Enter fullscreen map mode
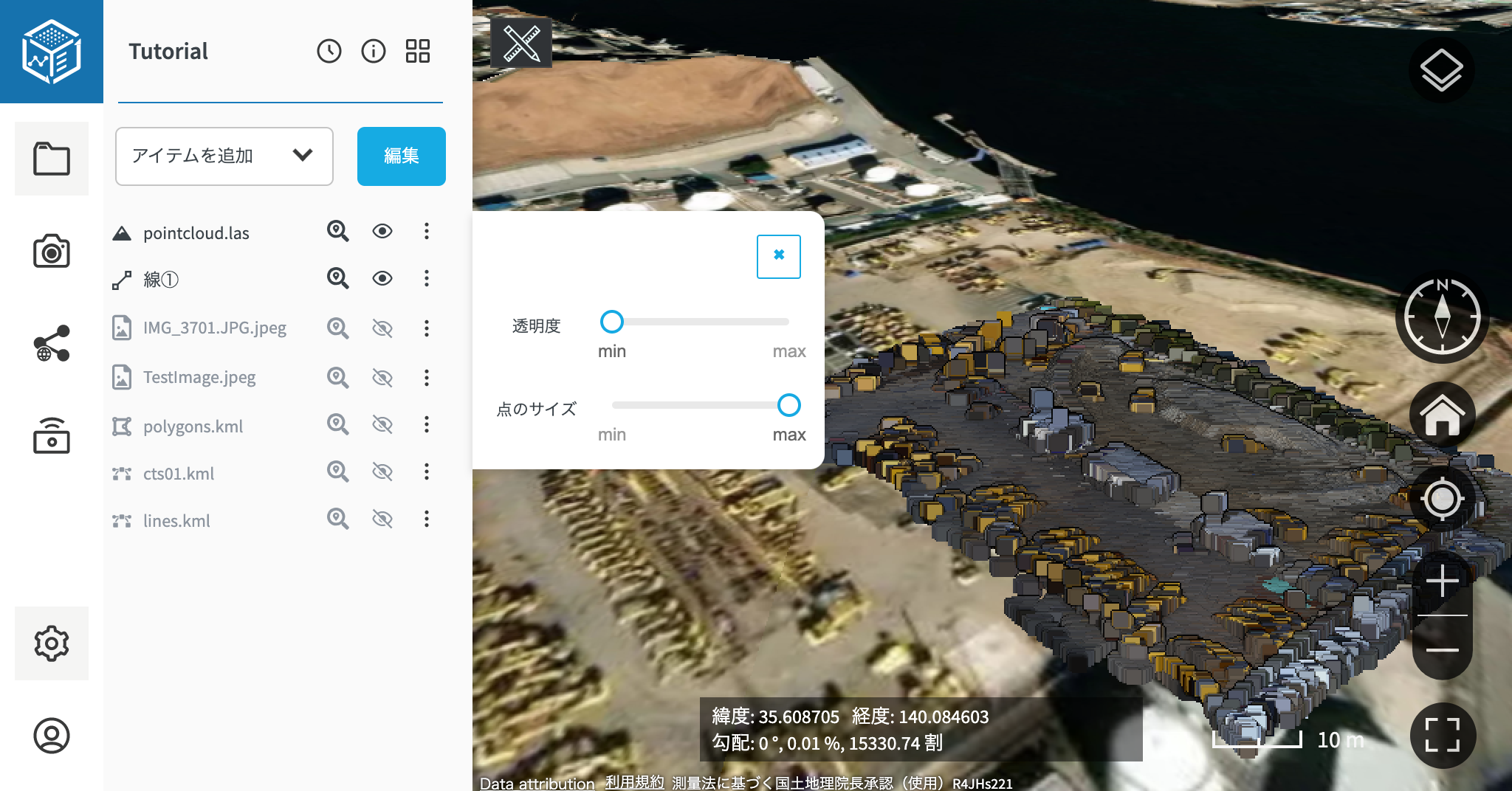Viewport: 1512px width, 791px height. (x=1442, y=735)
